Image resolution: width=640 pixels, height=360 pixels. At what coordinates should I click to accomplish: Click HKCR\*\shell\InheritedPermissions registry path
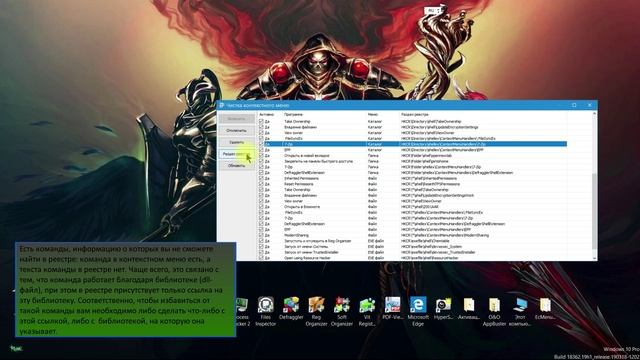pos(429,178)
